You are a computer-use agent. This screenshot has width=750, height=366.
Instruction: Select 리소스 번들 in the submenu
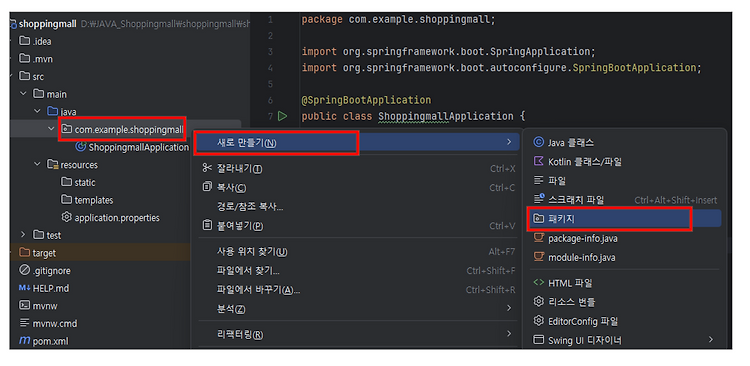(x=624, y=302)
